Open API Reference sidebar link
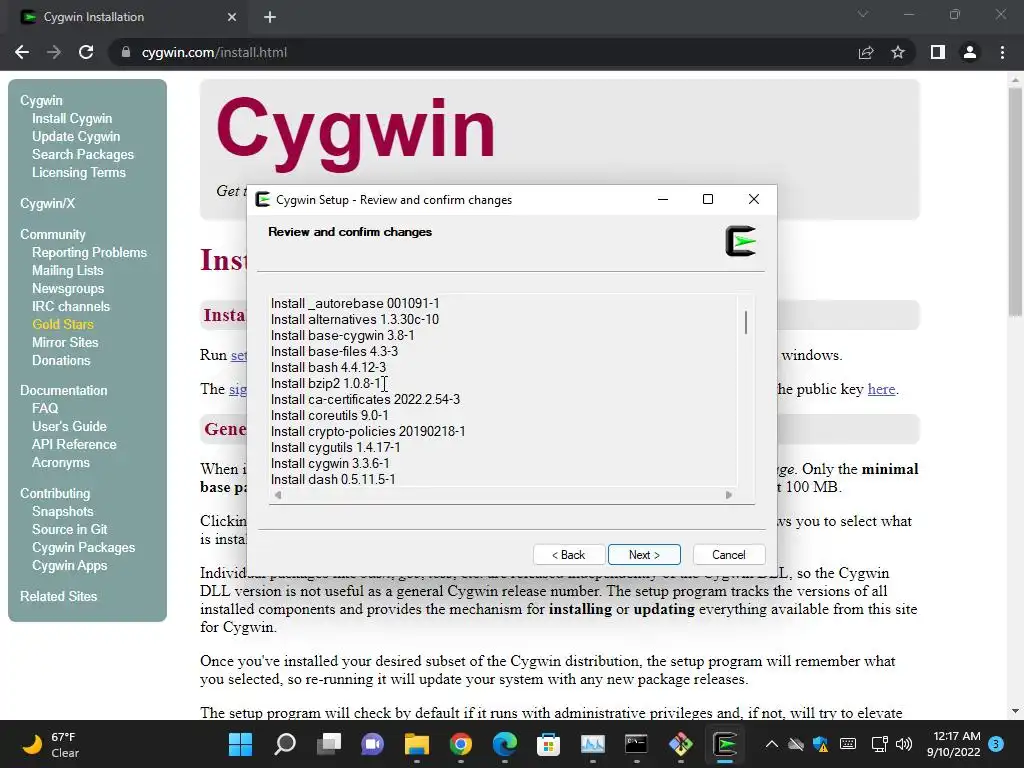1024x768 pixels. tap(74, 444)
